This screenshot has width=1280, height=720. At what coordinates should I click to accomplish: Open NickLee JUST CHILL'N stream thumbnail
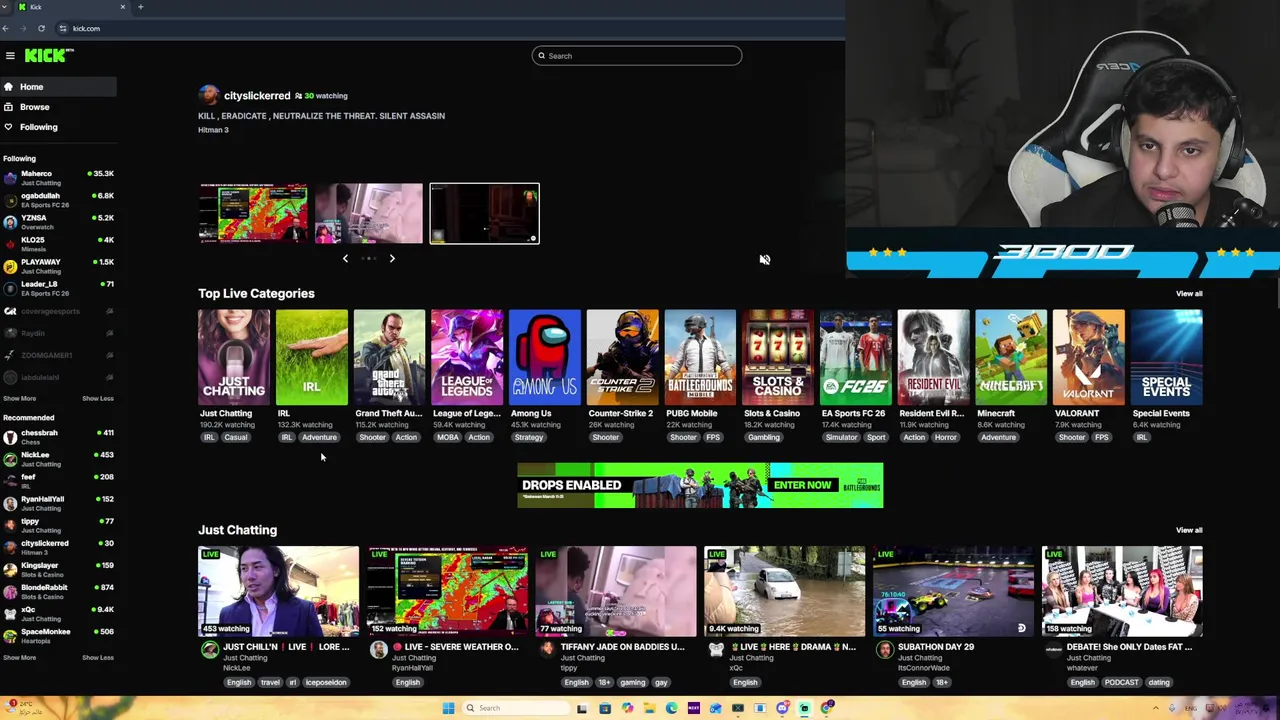pyautogui.click(x=278, y=591)
